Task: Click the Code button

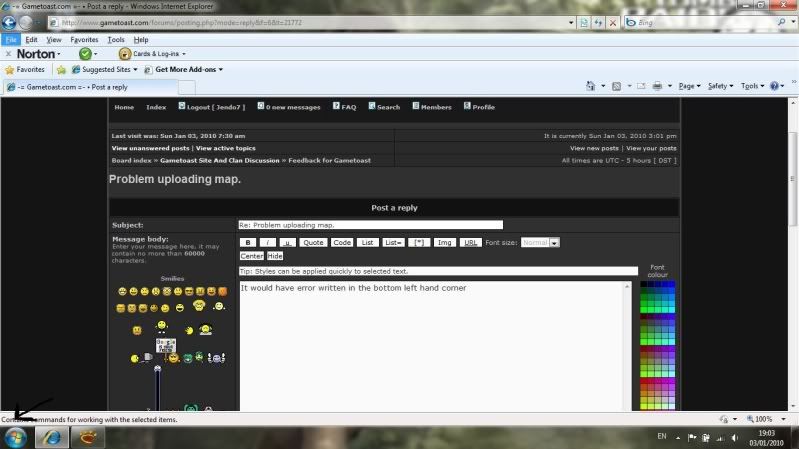Action: [342, 243]
